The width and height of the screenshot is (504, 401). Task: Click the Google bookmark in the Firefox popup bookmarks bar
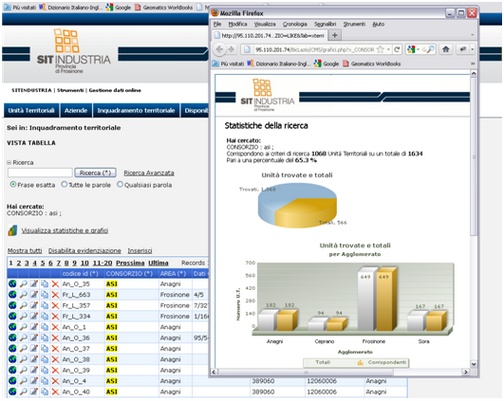pyautogui.click(x=326, y=64)
